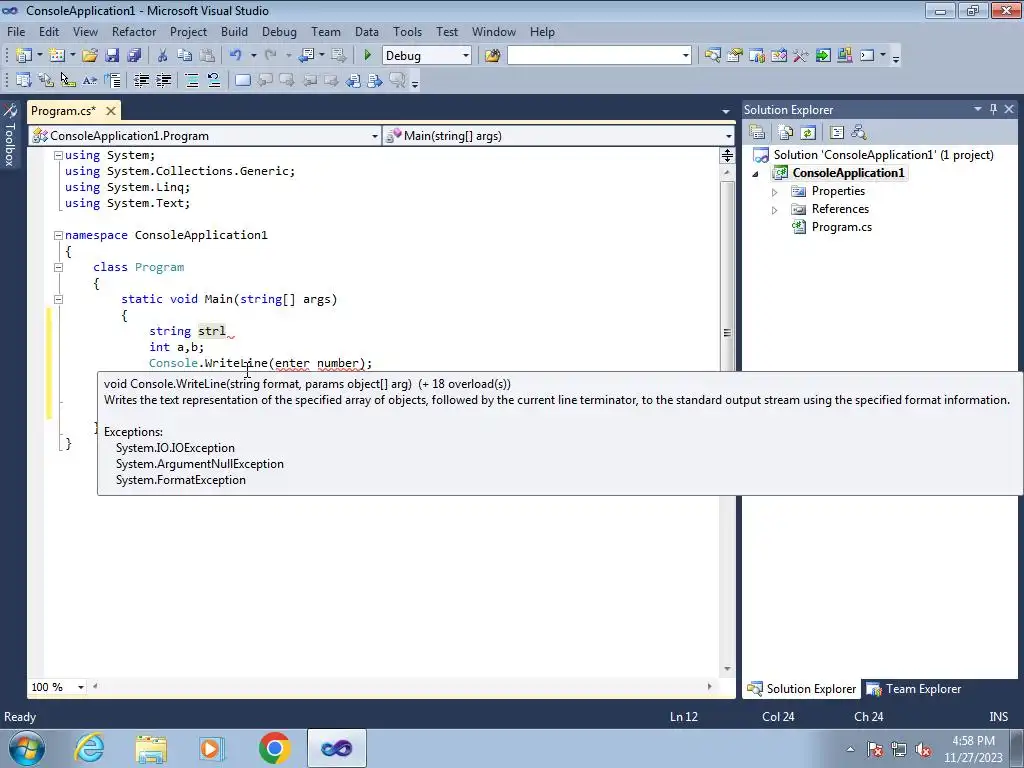This screenshot has width=1024, height=768.
Task: Open the Find combo box dropdown arrow
Action: tap(685, 56)
